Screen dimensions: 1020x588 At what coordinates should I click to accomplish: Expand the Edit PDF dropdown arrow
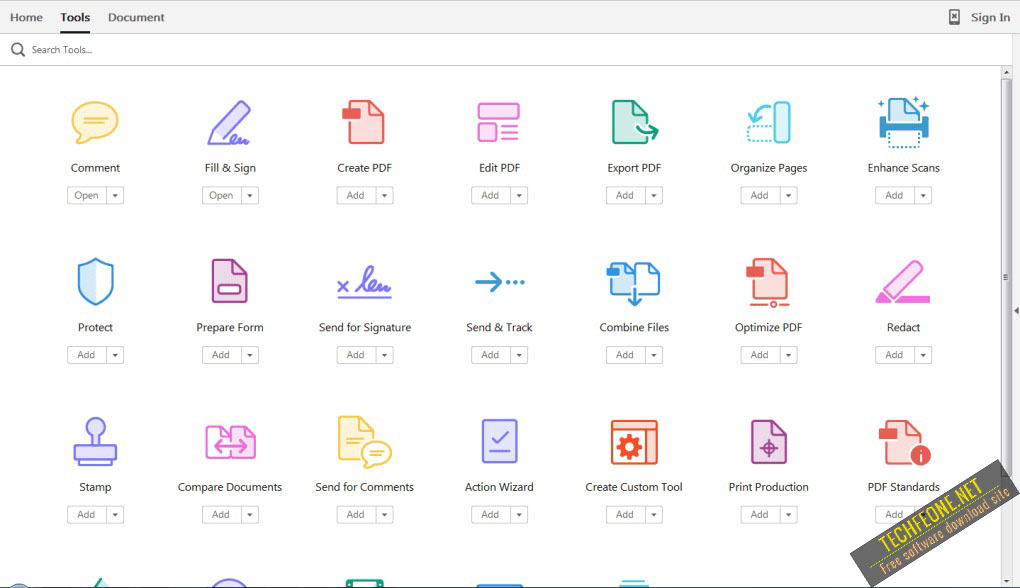(519, 195)
